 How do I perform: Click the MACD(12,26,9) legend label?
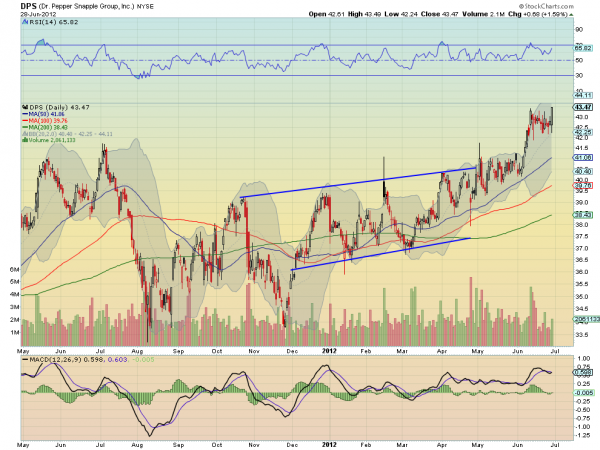point(56,360)
